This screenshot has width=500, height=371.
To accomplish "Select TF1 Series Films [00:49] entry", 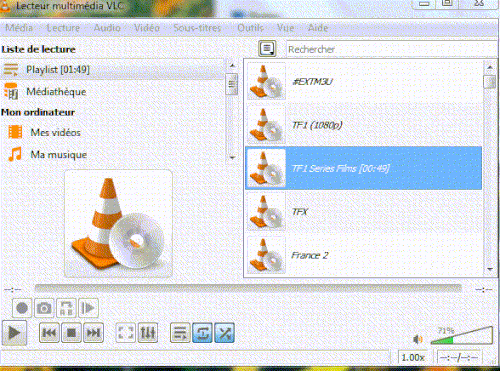I will (364, 168).
